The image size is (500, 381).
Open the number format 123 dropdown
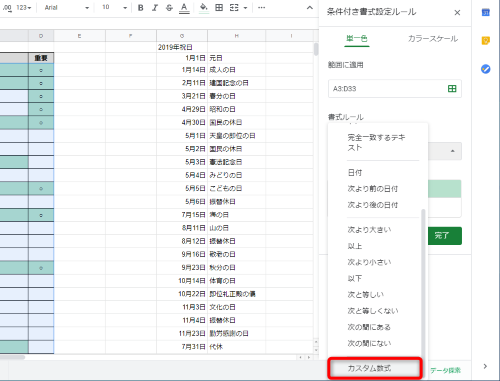click(x=24, y=8)
